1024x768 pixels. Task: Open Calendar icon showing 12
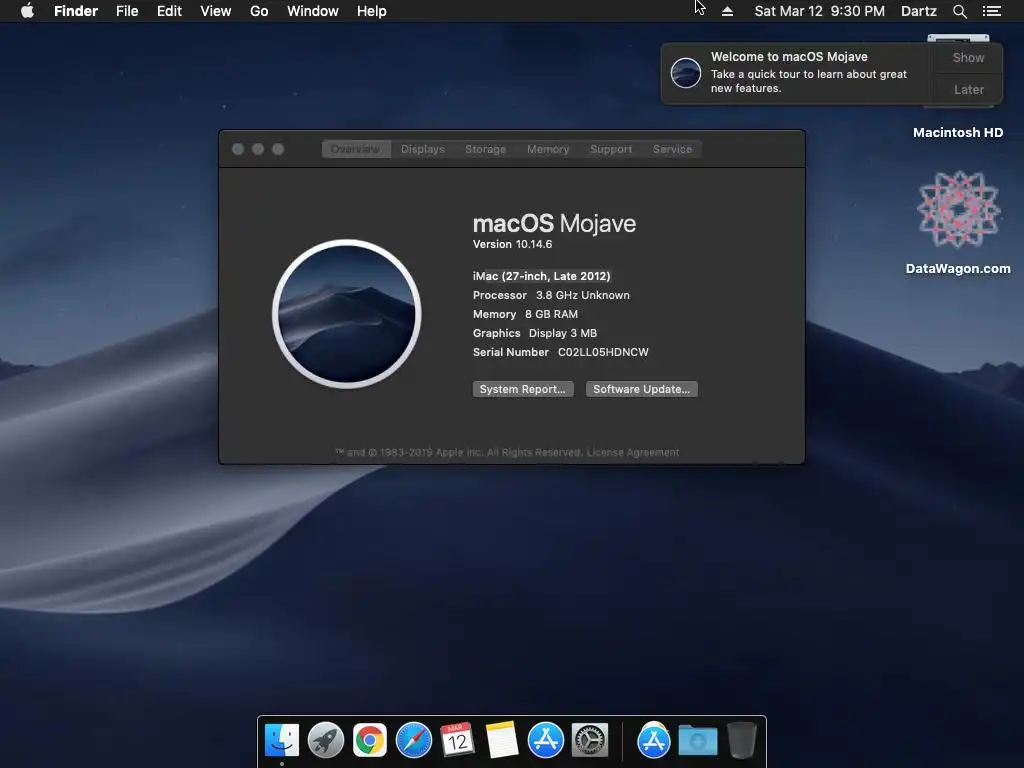[x=457, y=740]
